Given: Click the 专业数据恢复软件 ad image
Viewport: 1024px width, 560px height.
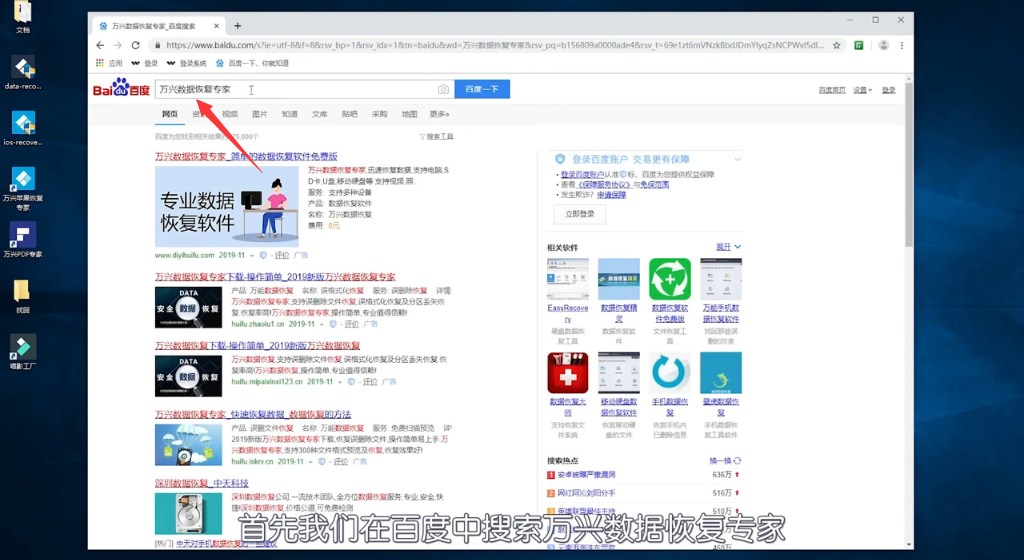Looking at the screenshot, I should (x=227, y=206).
